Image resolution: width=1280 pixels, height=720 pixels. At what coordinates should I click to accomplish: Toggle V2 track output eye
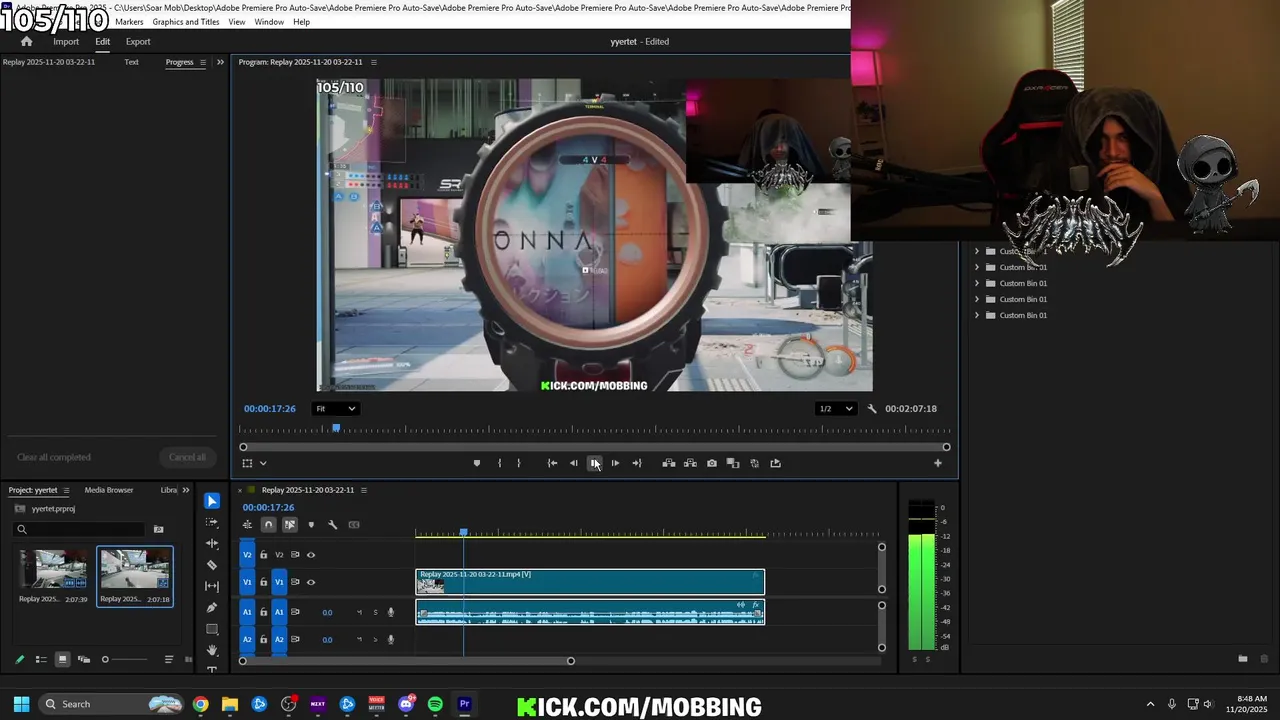click(x=311, y=555)
